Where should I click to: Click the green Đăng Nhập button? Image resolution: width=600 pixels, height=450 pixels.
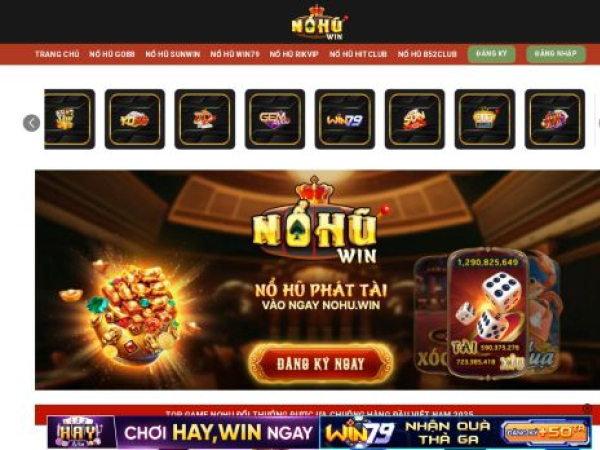556,54
